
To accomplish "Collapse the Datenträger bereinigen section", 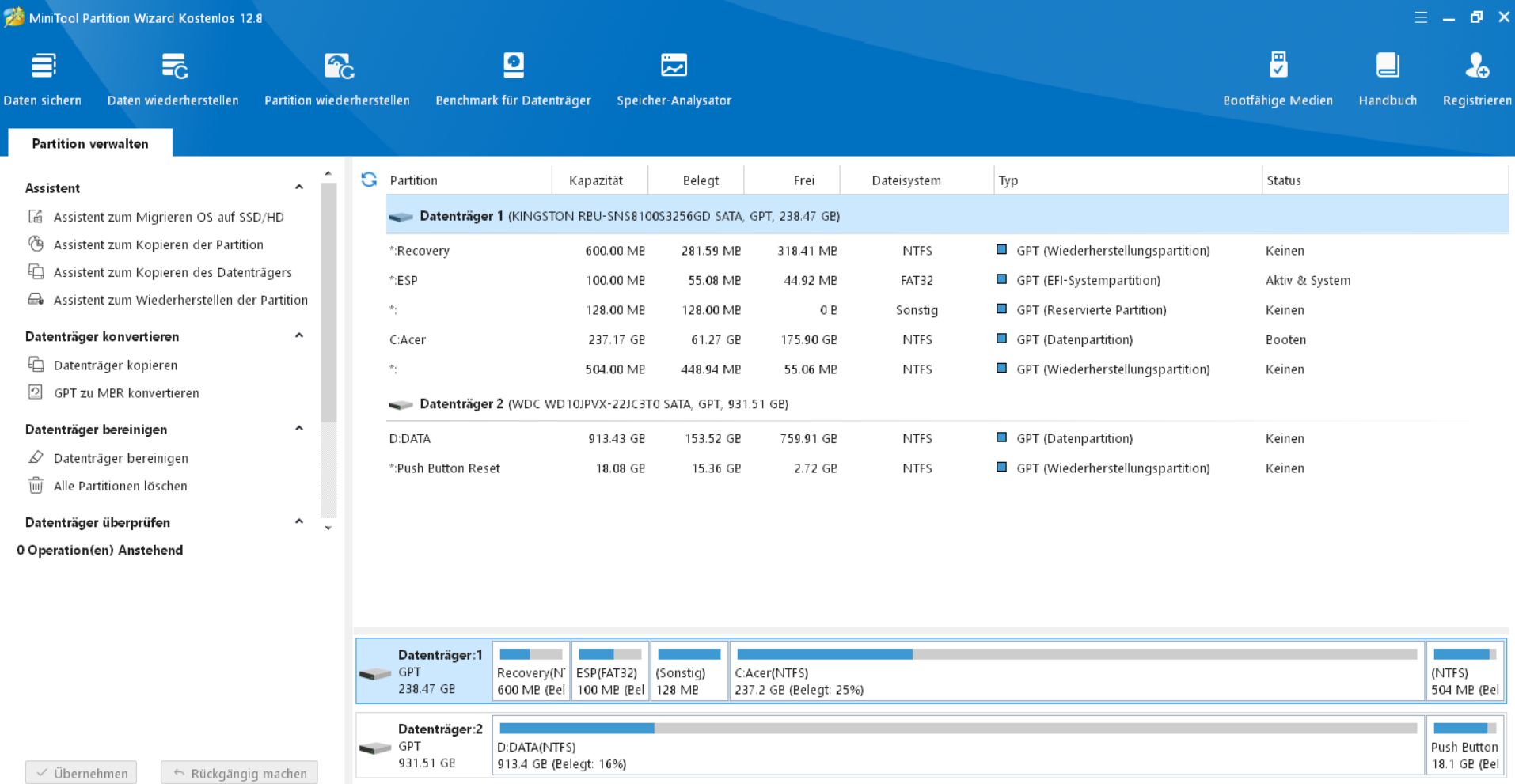I will pyautogui.click(x=299, y=429).
